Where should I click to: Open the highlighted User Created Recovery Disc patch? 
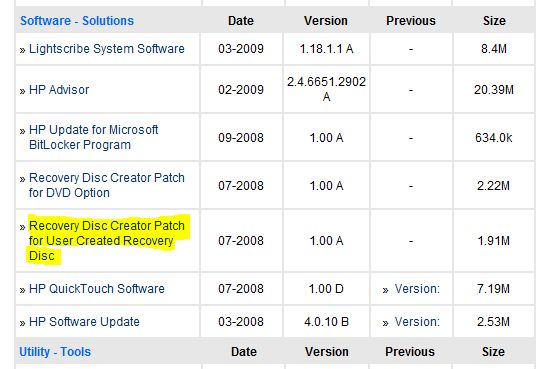[x=107, y=241]
